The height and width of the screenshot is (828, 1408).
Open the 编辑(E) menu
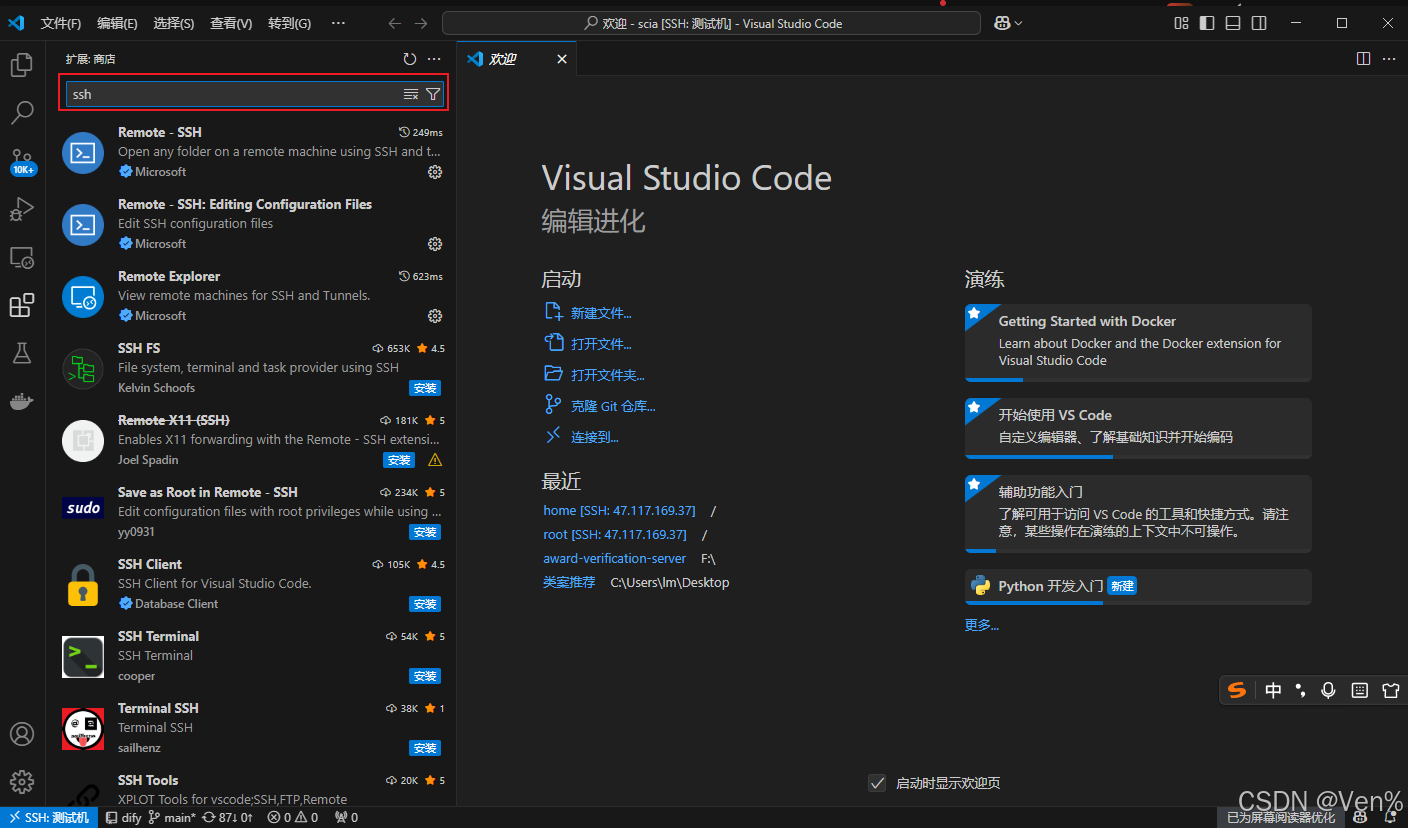pos(118,23)
